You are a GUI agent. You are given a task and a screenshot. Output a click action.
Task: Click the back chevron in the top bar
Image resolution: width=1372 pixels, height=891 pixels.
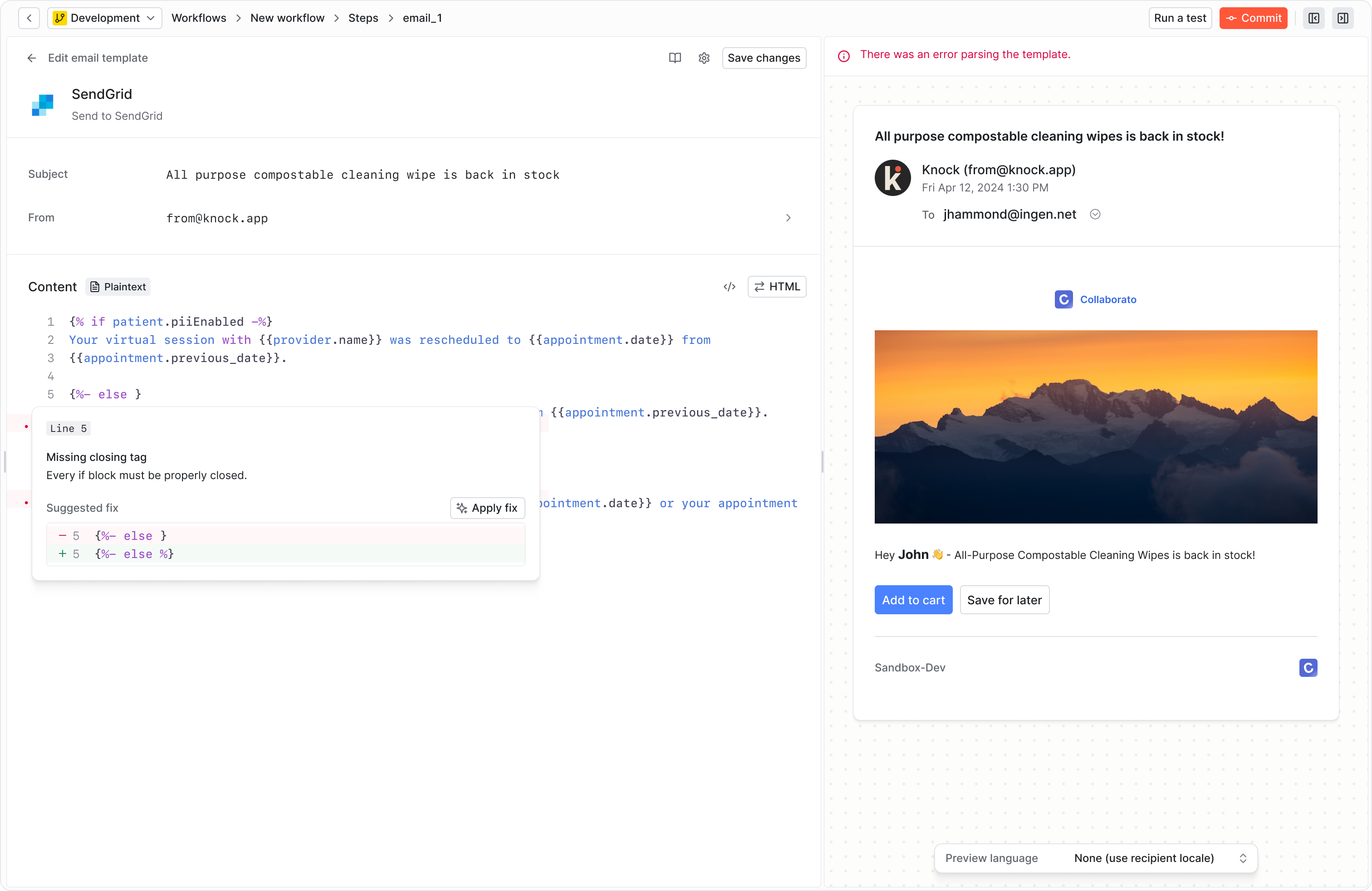point(29,18)
